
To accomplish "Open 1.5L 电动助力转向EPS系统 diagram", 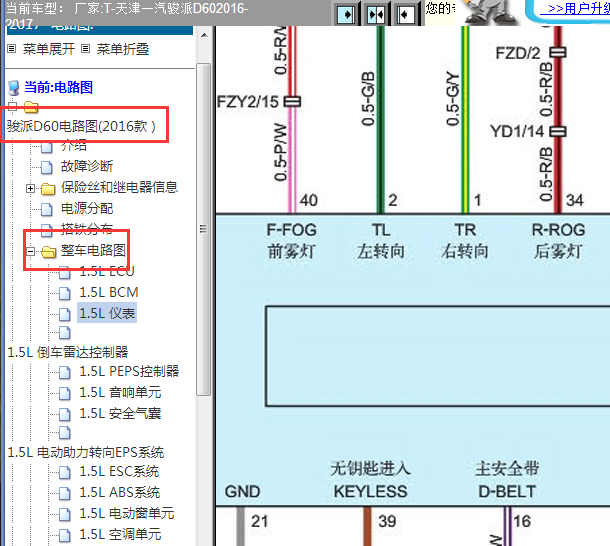I will pyautogui.click(x=86, y=452).
